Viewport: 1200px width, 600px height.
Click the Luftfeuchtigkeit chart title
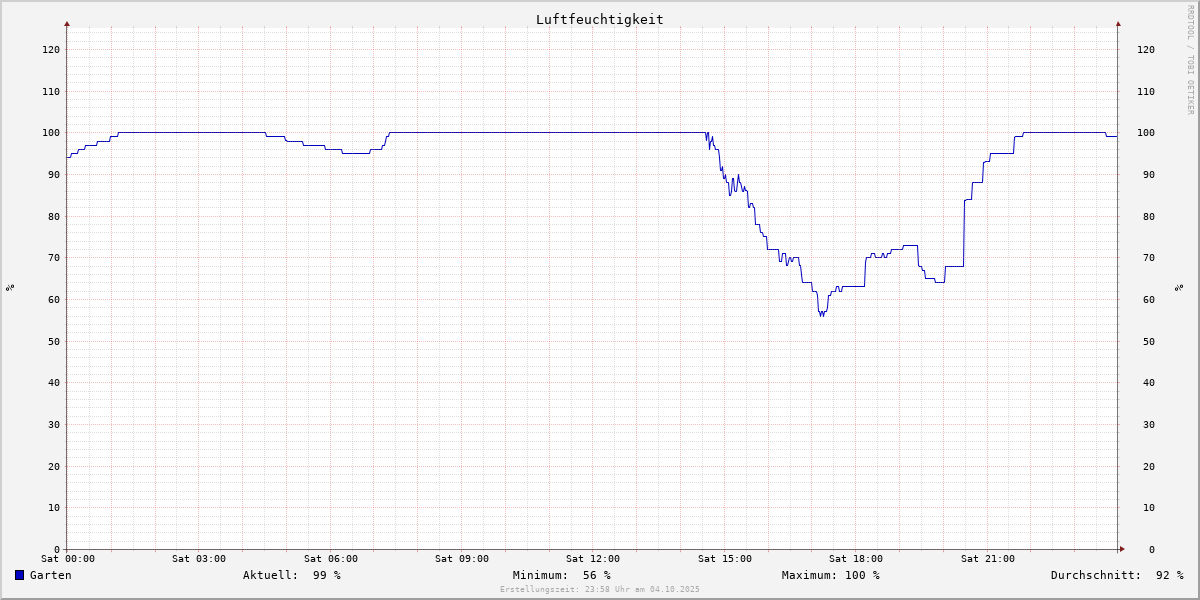point(599,19)
